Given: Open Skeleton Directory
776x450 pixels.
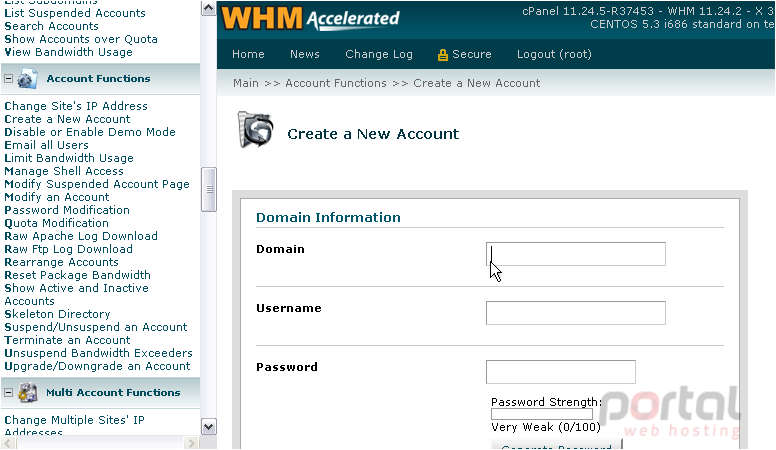Looking at the screenshot, I should [57, 314].
